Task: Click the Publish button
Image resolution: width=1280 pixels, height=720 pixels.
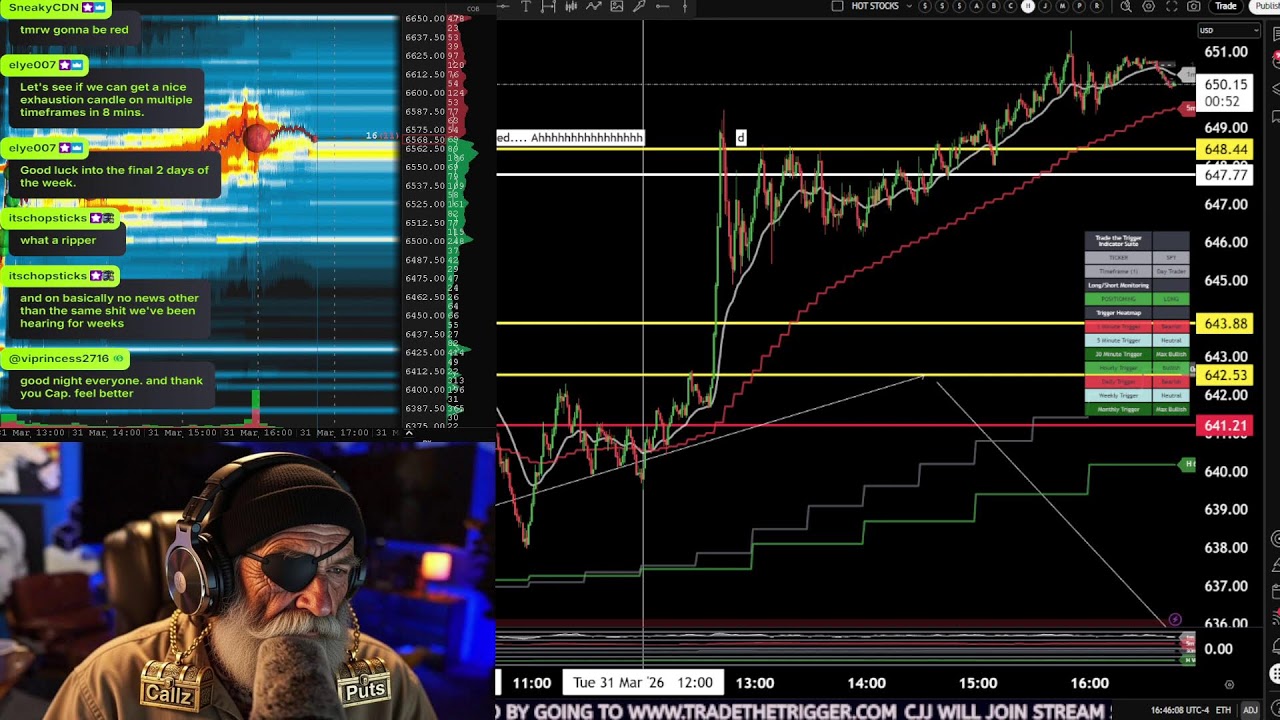Action: (1265, 6)
